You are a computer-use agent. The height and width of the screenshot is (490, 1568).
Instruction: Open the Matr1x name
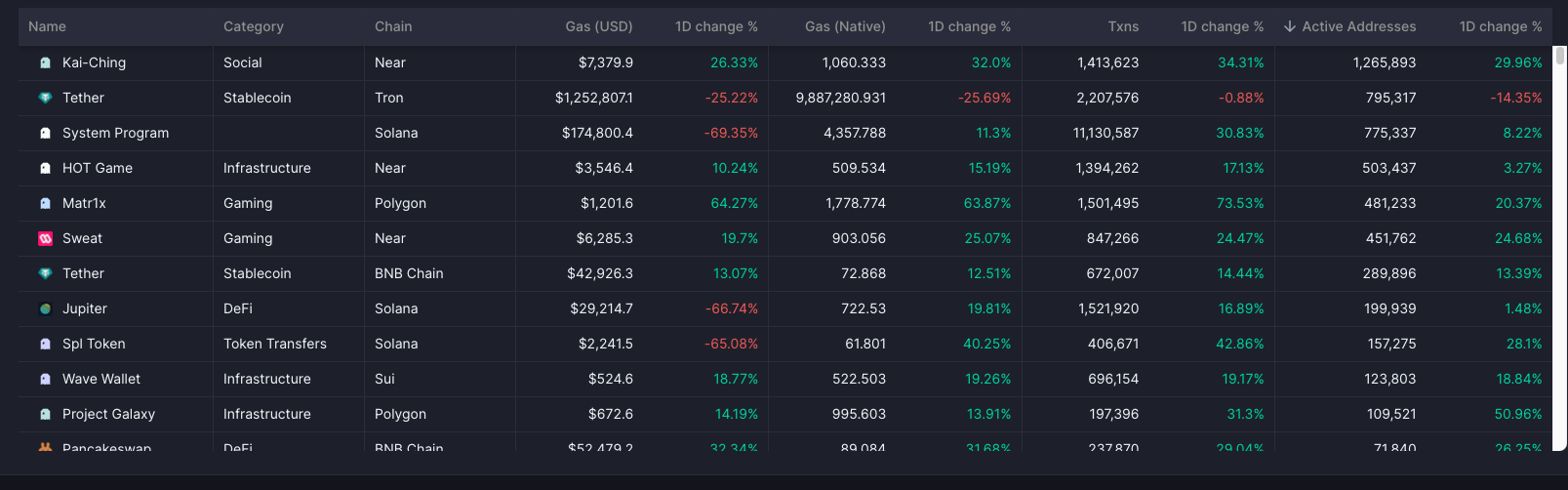[x=84, y=203]
